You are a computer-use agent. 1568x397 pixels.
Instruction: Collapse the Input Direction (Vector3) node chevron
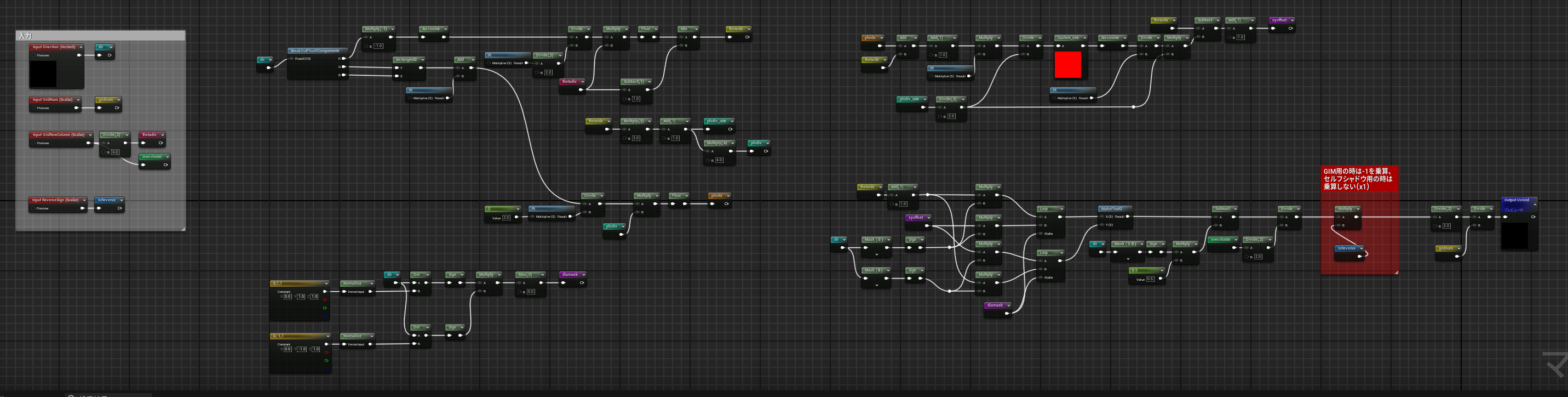tap(81, 48)
